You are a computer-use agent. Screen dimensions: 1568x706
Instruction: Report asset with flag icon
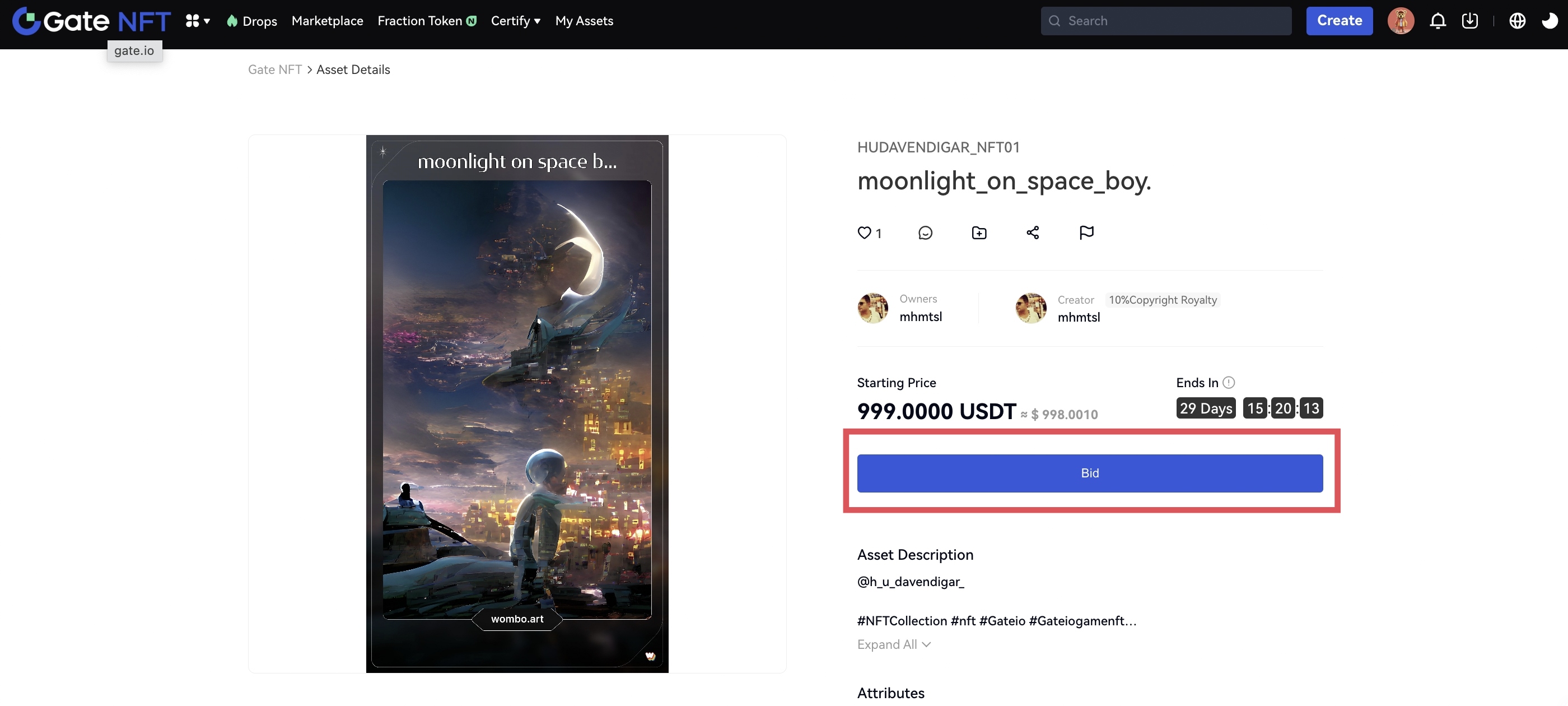pos(1086,233)
